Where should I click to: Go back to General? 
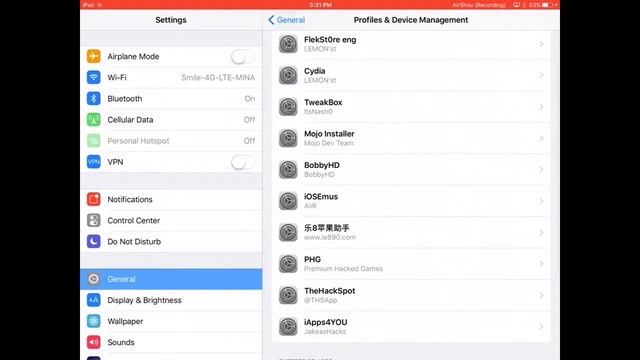[287, 20]
